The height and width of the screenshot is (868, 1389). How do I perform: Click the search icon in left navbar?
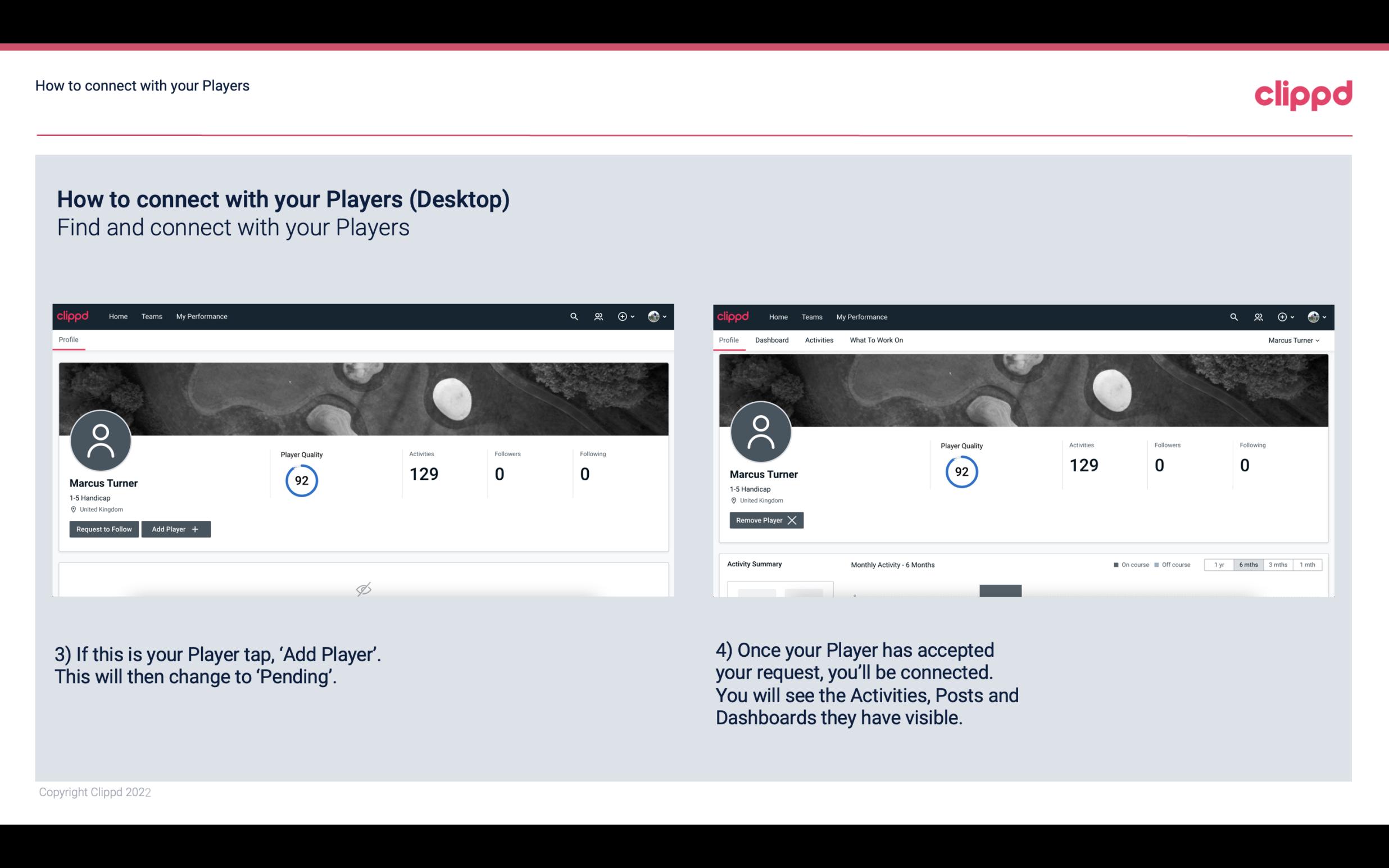point(573,316)
